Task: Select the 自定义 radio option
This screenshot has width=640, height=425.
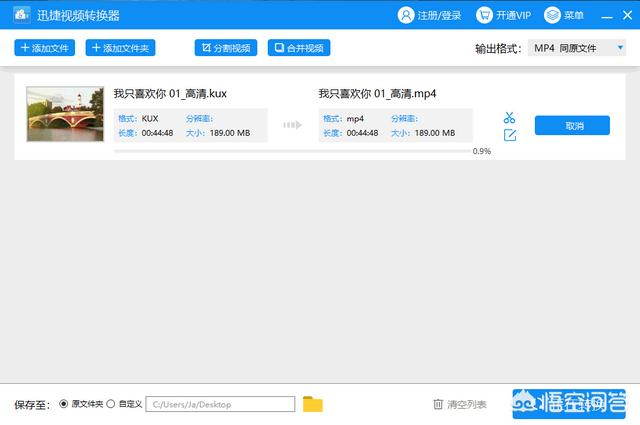Action: point(111,404)
